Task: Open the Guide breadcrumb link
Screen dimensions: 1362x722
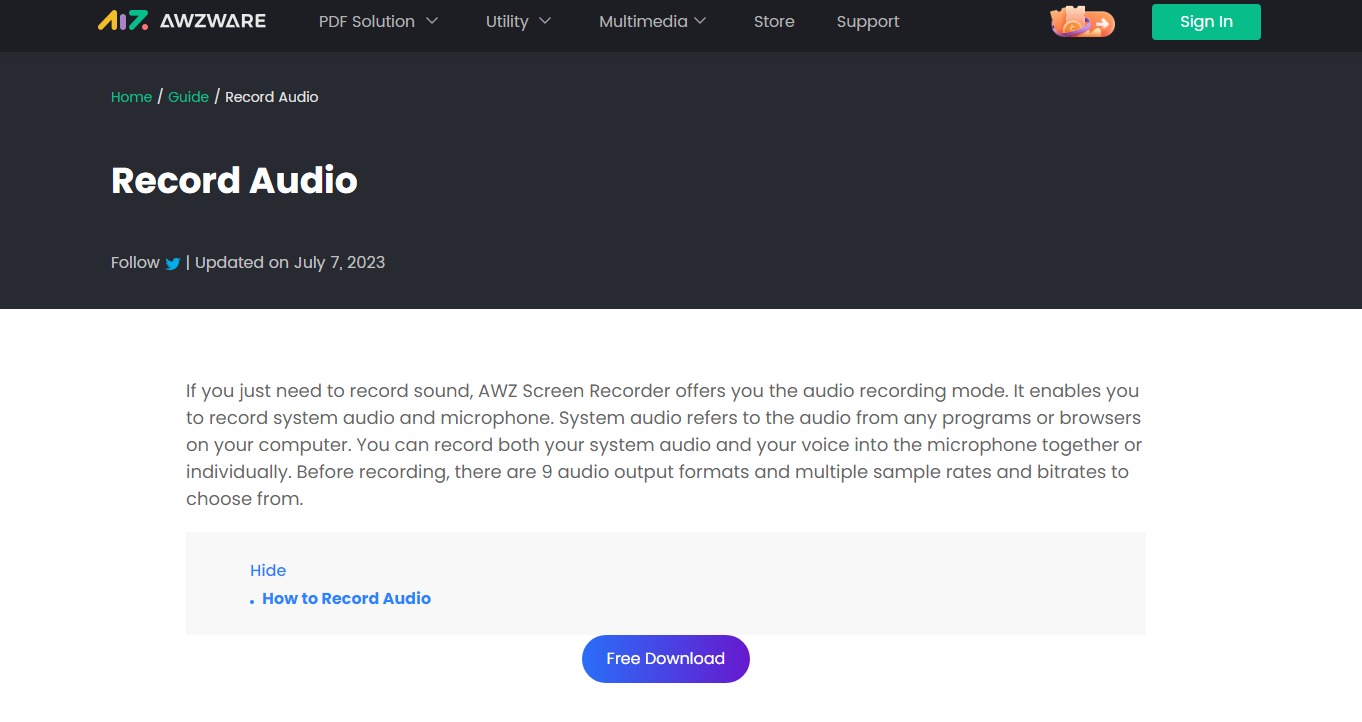Action: point(188,97)
